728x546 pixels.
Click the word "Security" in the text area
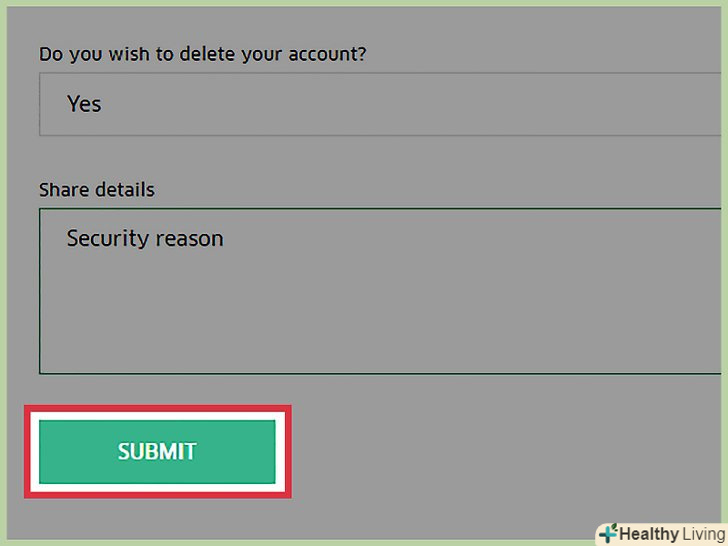(105, 238)
